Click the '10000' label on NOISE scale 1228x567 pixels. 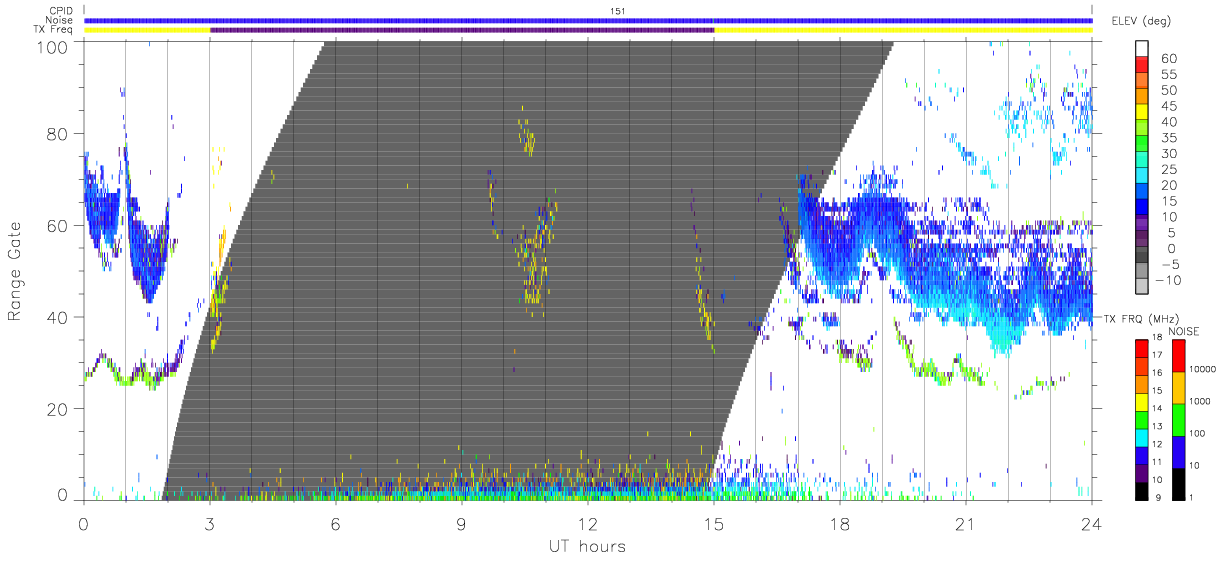coord(1203,369)
